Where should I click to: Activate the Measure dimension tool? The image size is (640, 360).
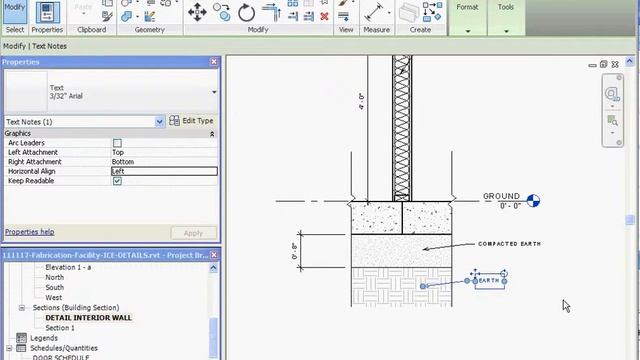point(373,12)
